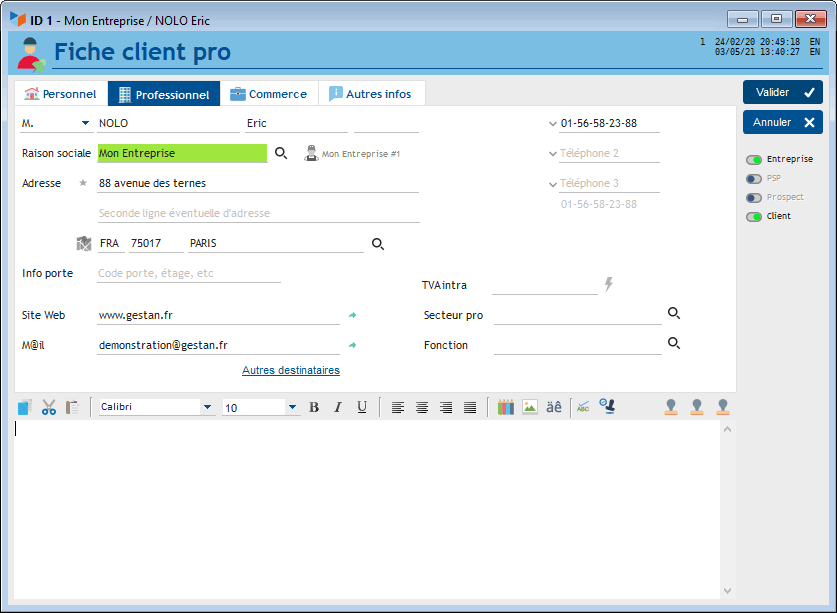Toggle the Entreprise switch
The image size is (837, 613).
click(x=754, y=160)
